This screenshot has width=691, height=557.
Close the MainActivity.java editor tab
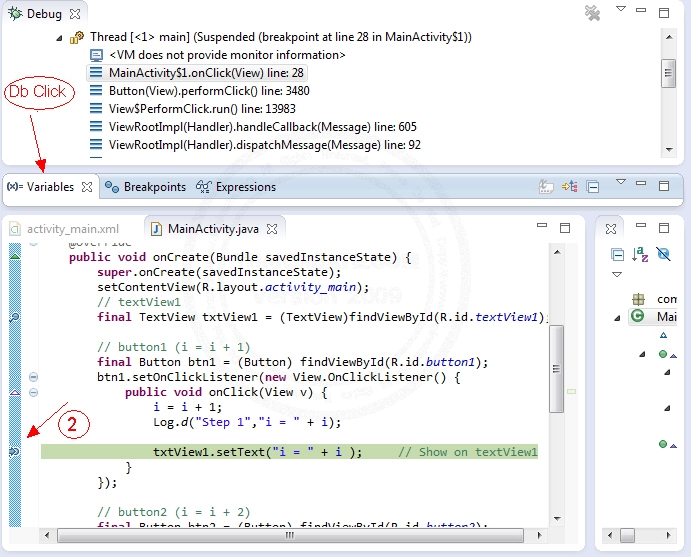coord(272,229)
